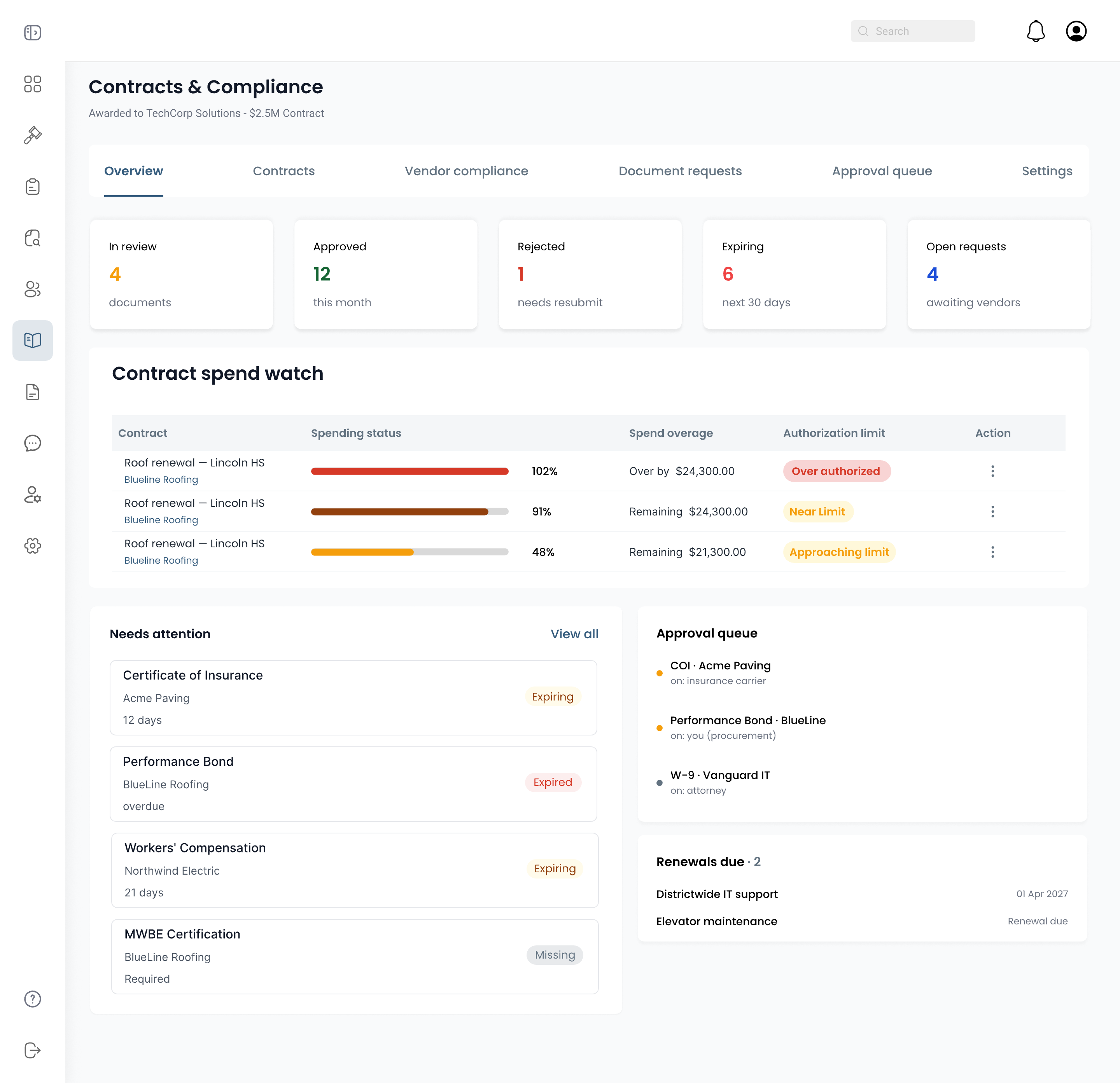
Task: Open the Performance Bond attention card
Action: (x=354, y=784)
